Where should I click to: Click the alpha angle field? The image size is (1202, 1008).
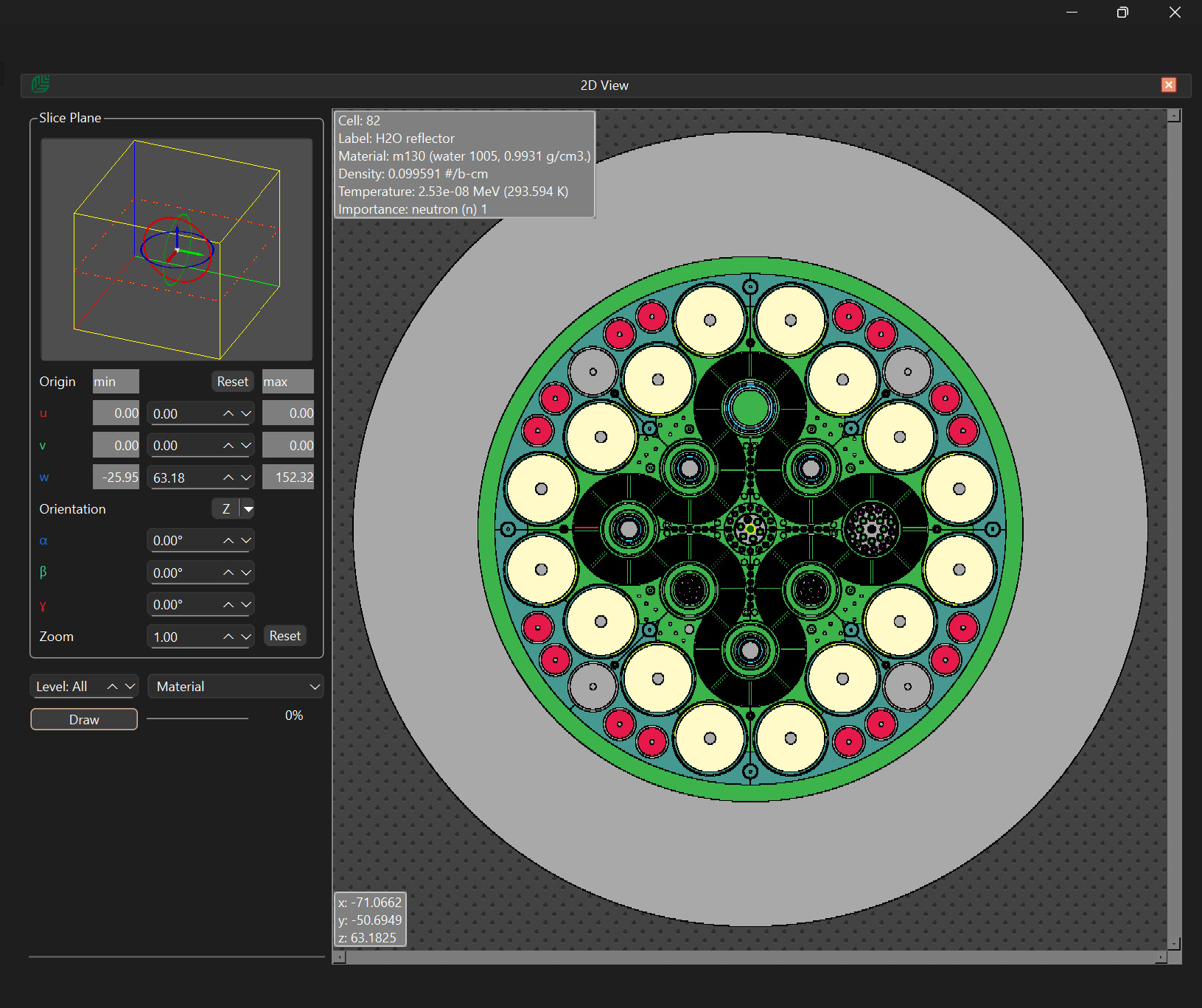[184, 541]
